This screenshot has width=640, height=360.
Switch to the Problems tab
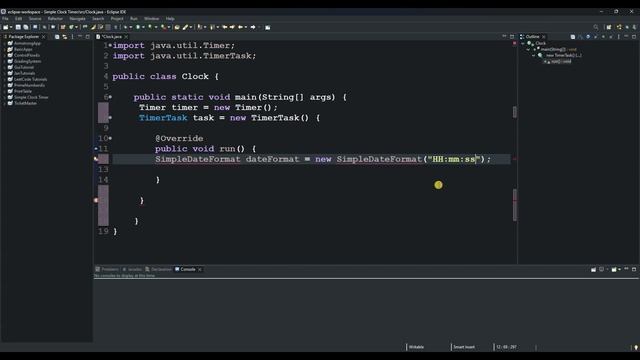click(107, 269)
